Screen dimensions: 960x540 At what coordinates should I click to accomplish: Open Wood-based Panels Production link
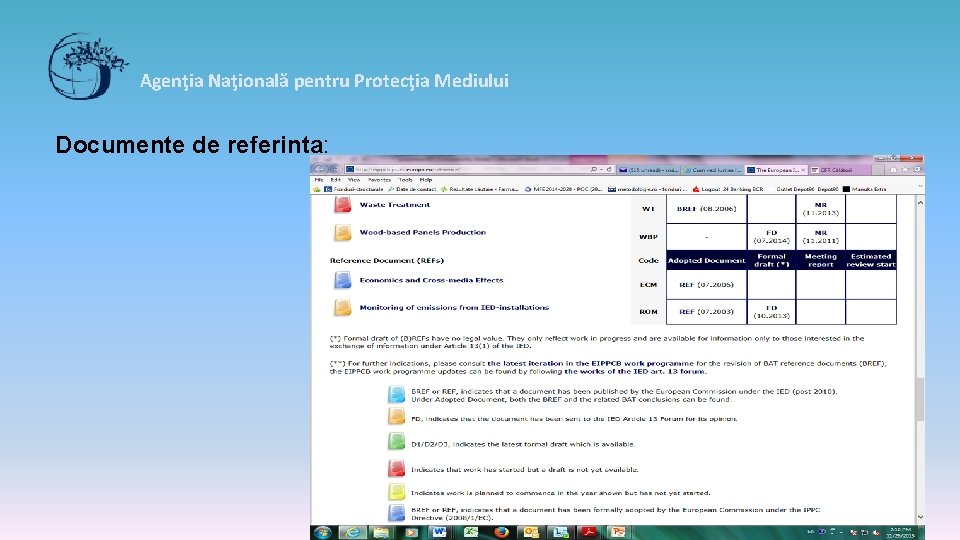422,233
